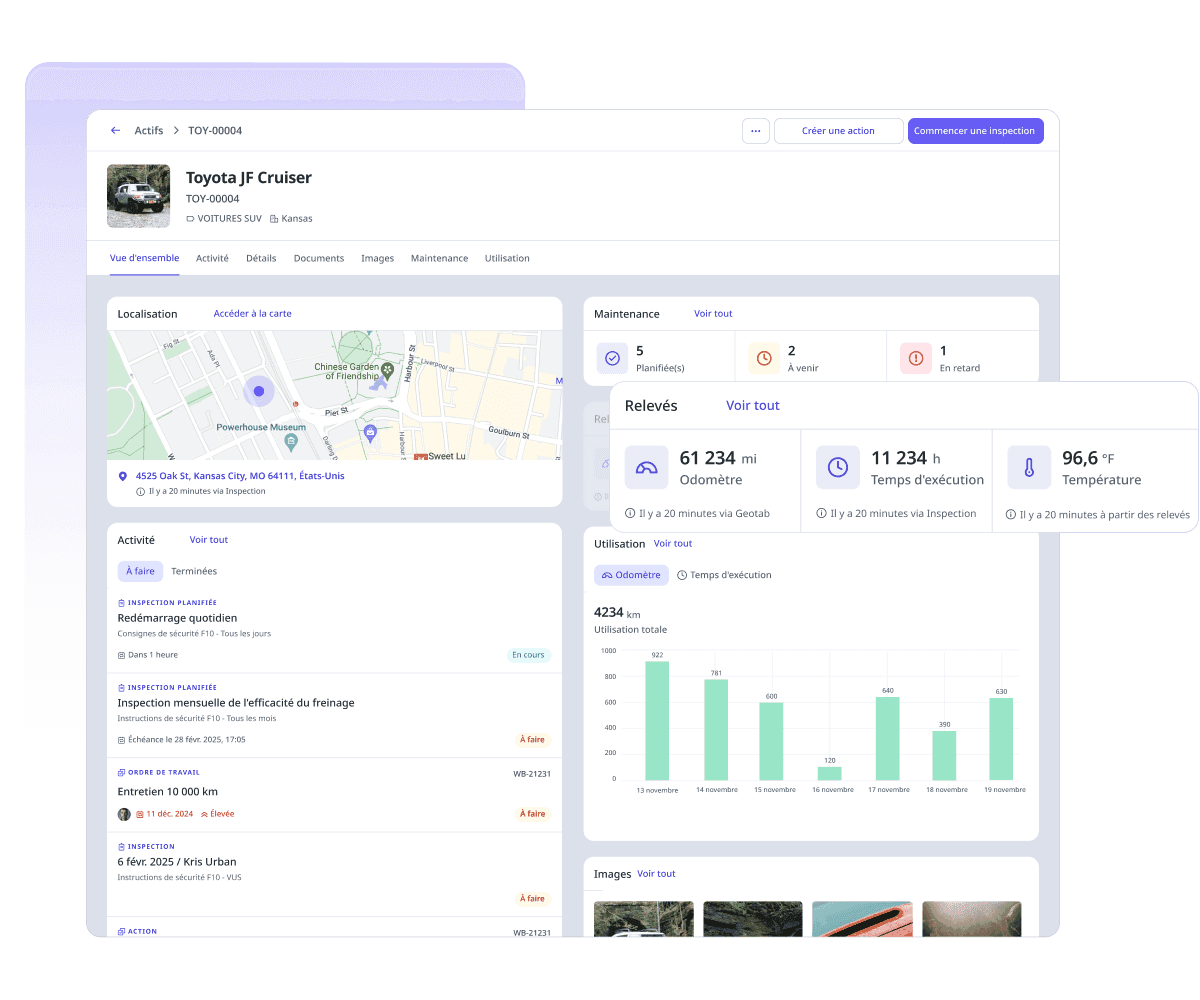Click the En retard red alert icon
Screen dimensions: 1200x1000
915,358
